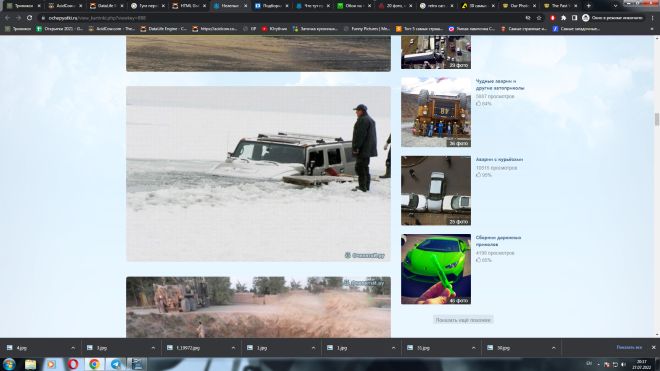
Task: Open the green Lamborghini thumbnail
Action: point(436,269)
